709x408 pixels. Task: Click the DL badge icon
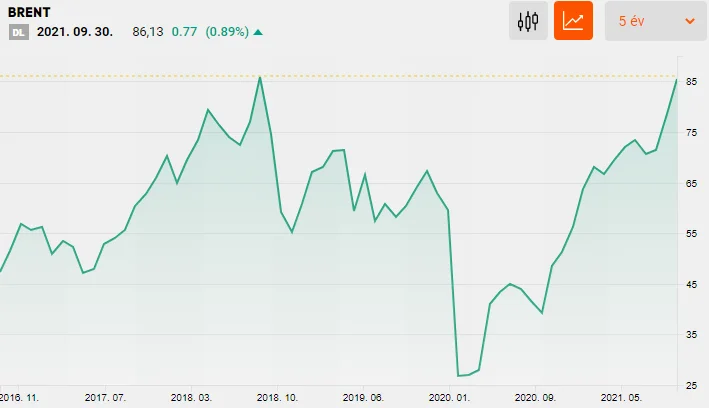tap(19, 32)
